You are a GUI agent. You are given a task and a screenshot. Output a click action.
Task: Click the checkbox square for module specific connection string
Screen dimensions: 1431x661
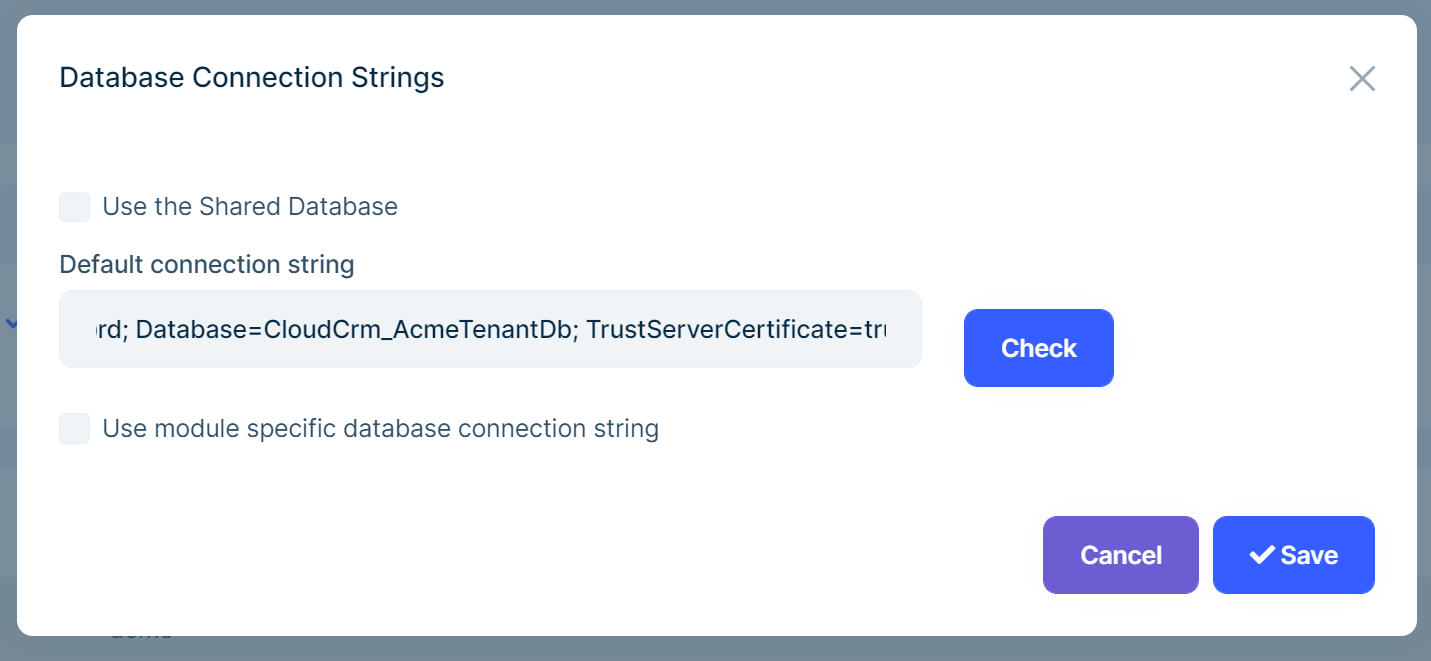click(74, 428)
